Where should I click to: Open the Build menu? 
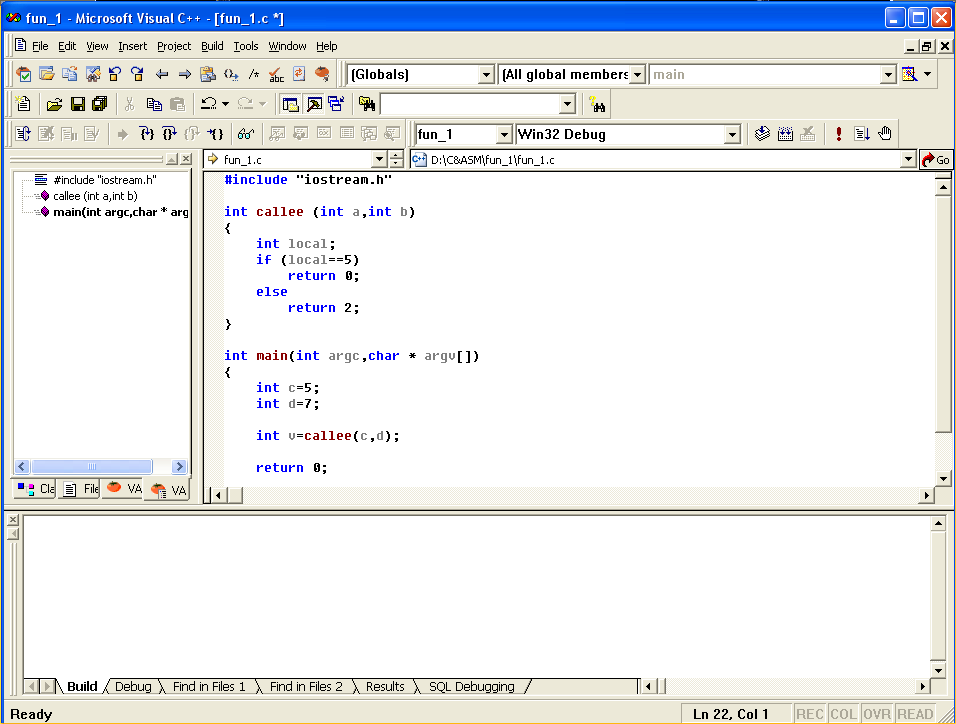pos(212,46)
